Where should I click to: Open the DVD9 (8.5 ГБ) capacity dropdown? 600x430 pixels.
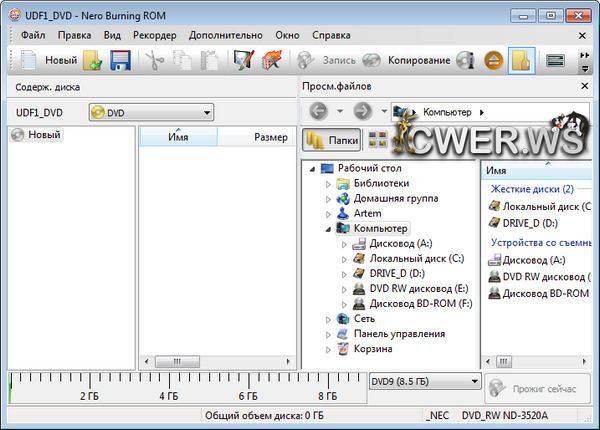[425, 381]
